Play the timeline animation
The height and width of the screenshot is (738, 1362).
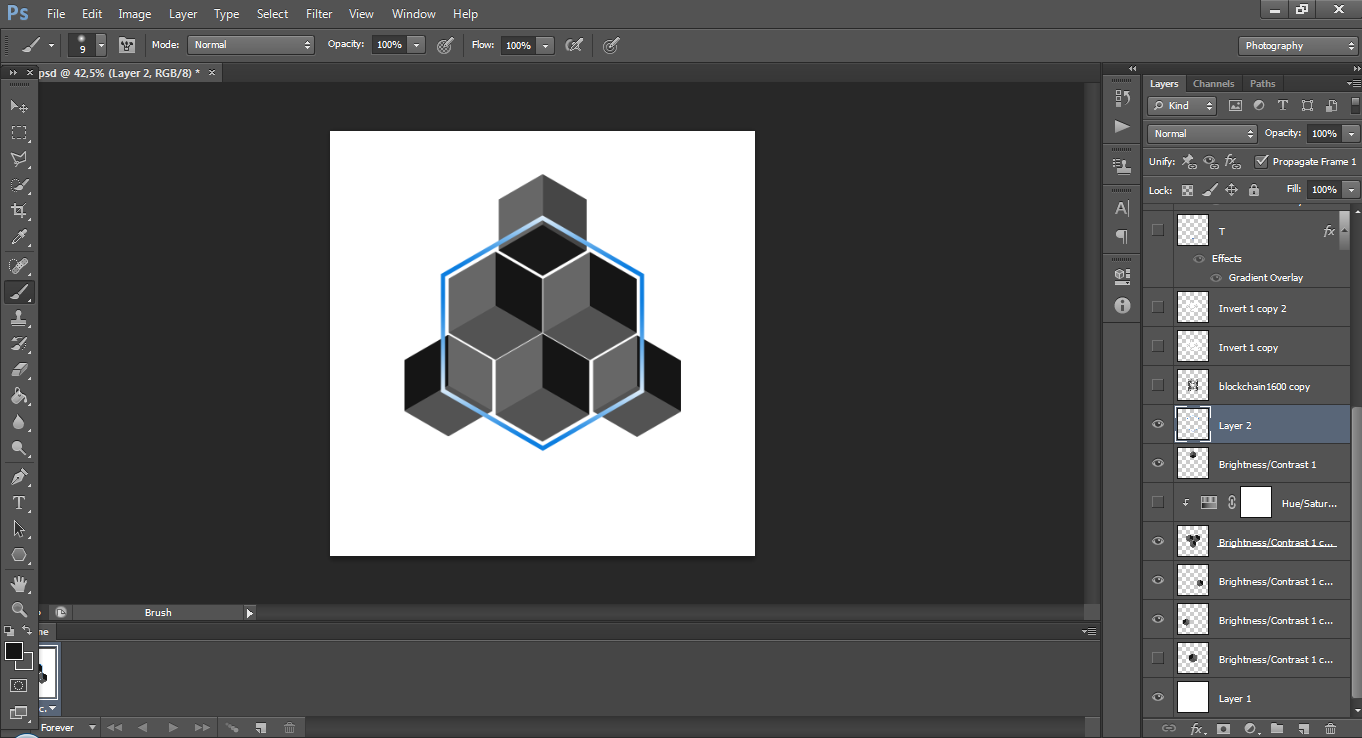[x=173, y=728]
